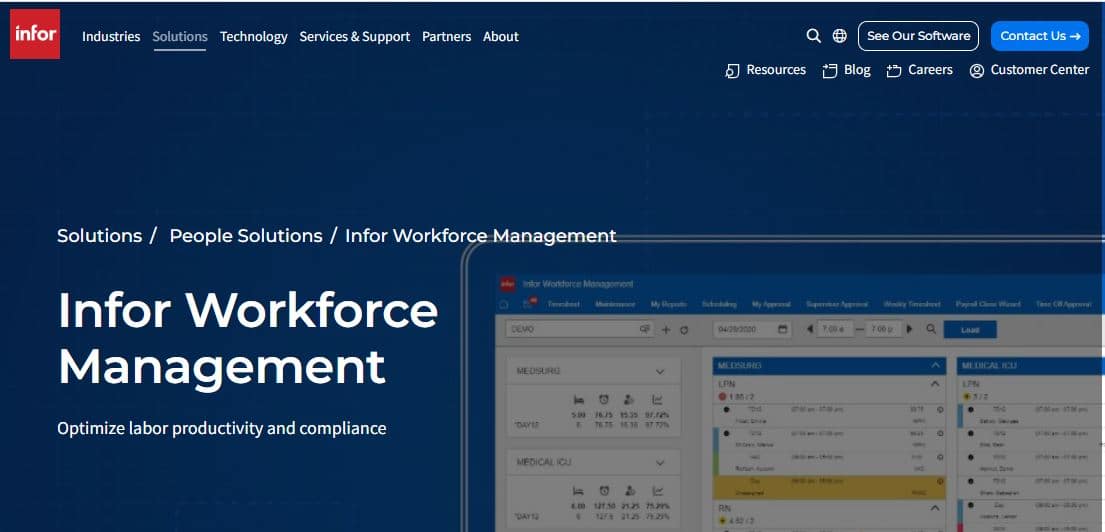
Task: Open the site search magnifier icon
Action: (813, 36)
